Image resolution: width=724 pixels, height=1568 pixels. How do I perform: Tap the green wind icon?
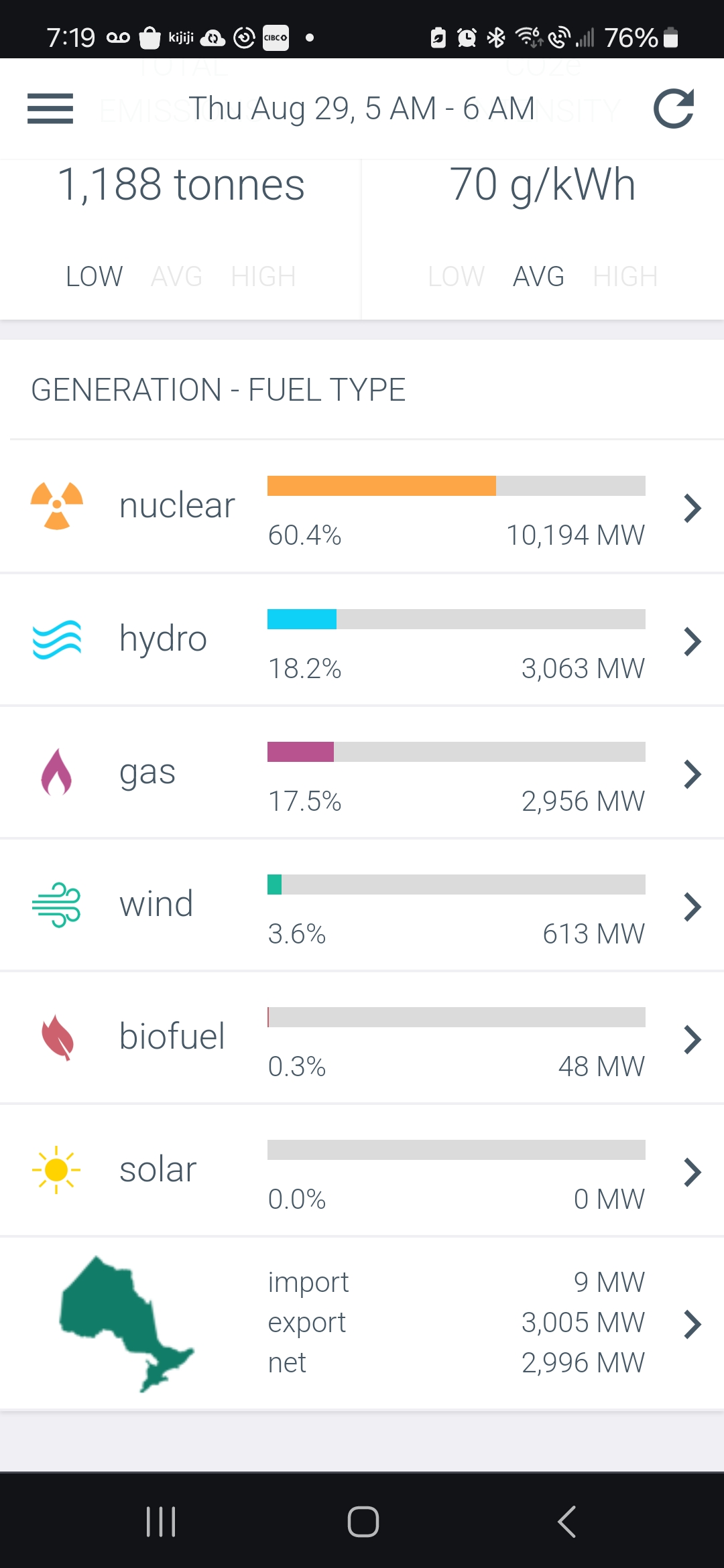(57, 905)
